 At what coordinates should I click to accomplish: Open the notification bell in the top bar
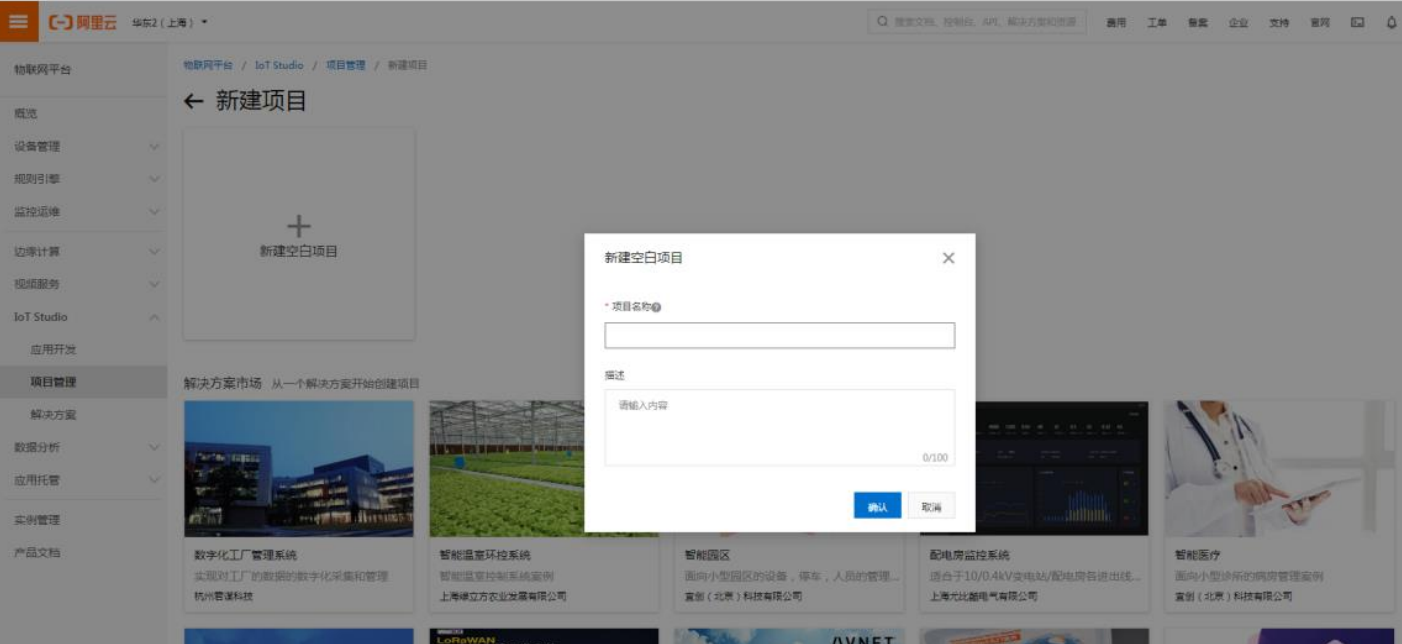[1391, 22]
